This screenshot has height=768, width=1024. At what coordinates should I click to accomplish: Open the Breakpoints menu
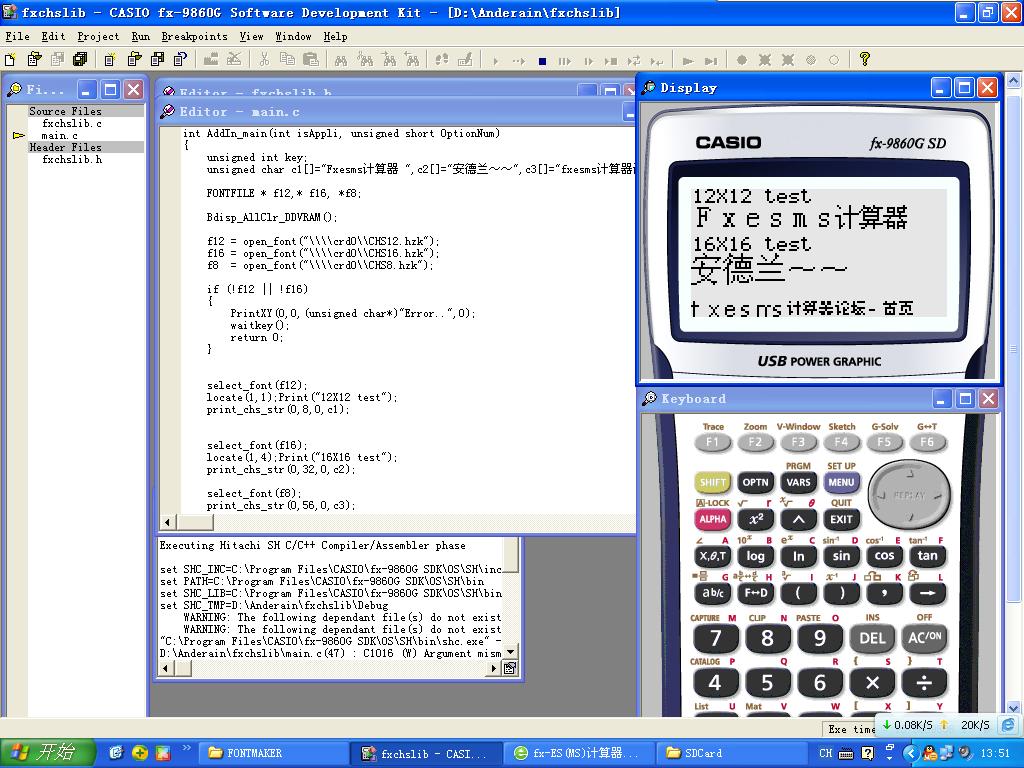pyautogui.click(x=194, y=37)
